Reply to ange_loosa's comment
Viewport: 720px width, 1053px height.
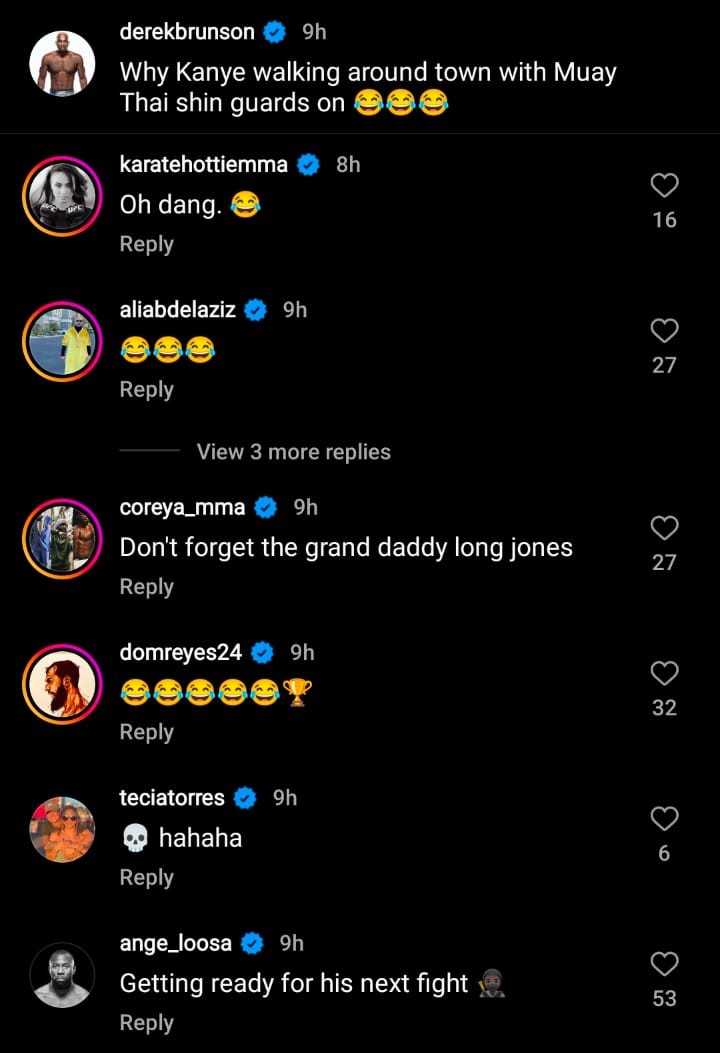(147, 1023)
